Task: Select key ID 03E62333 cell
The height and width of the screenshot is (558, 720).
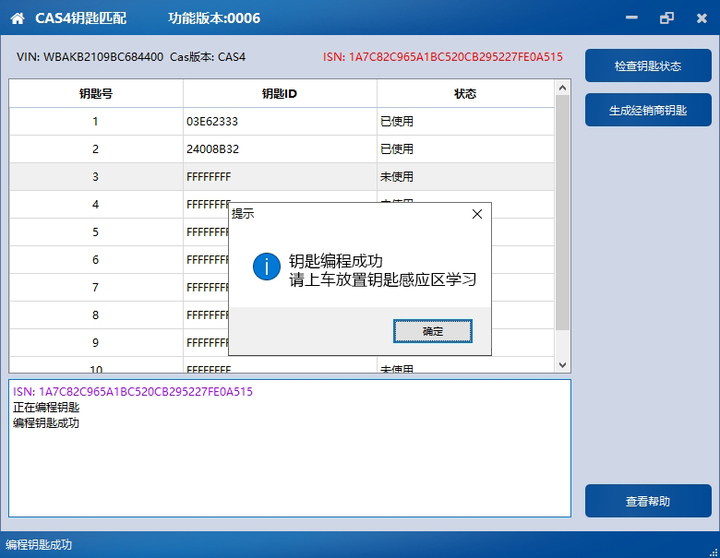Action: tap(280, 122)
